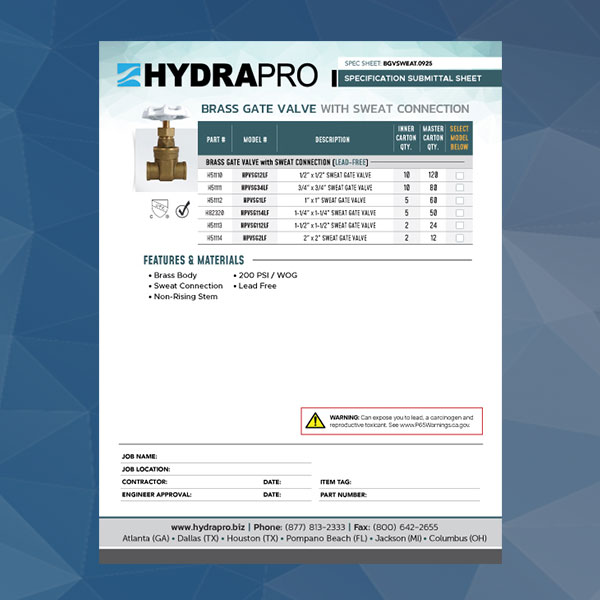This screenshot has width=600, height=600.
Task: Click master carton quantity 24
Action: (433, 225)
